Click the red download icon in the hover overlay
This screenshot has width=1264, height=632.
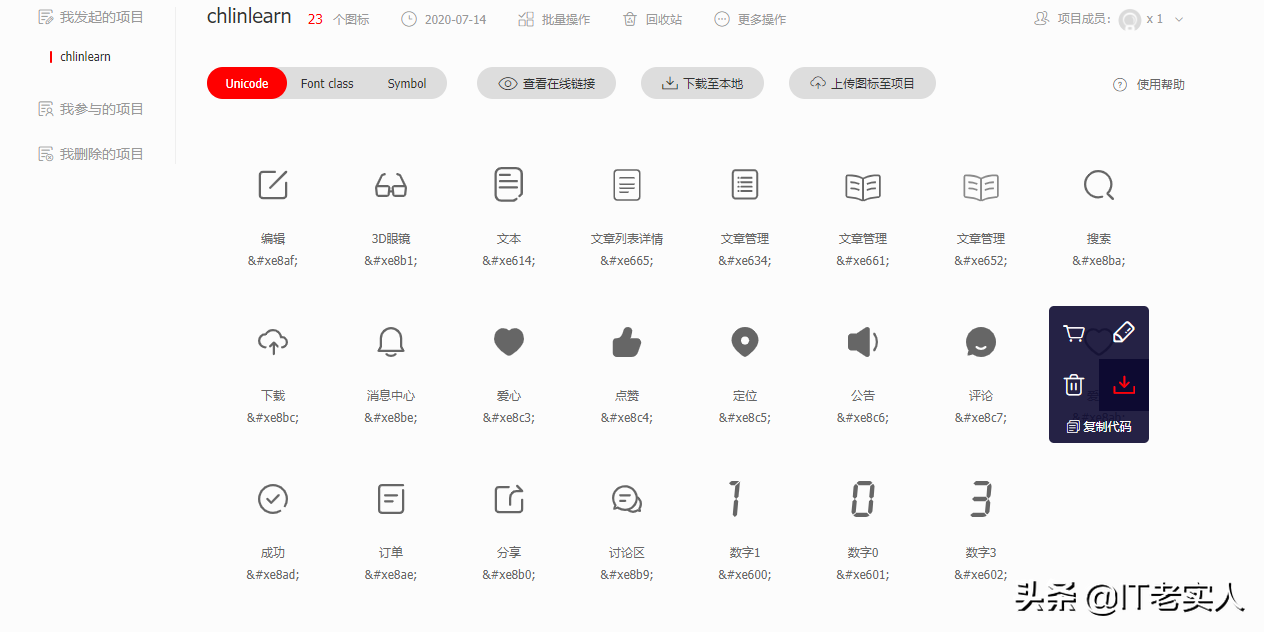[1123, 384]
